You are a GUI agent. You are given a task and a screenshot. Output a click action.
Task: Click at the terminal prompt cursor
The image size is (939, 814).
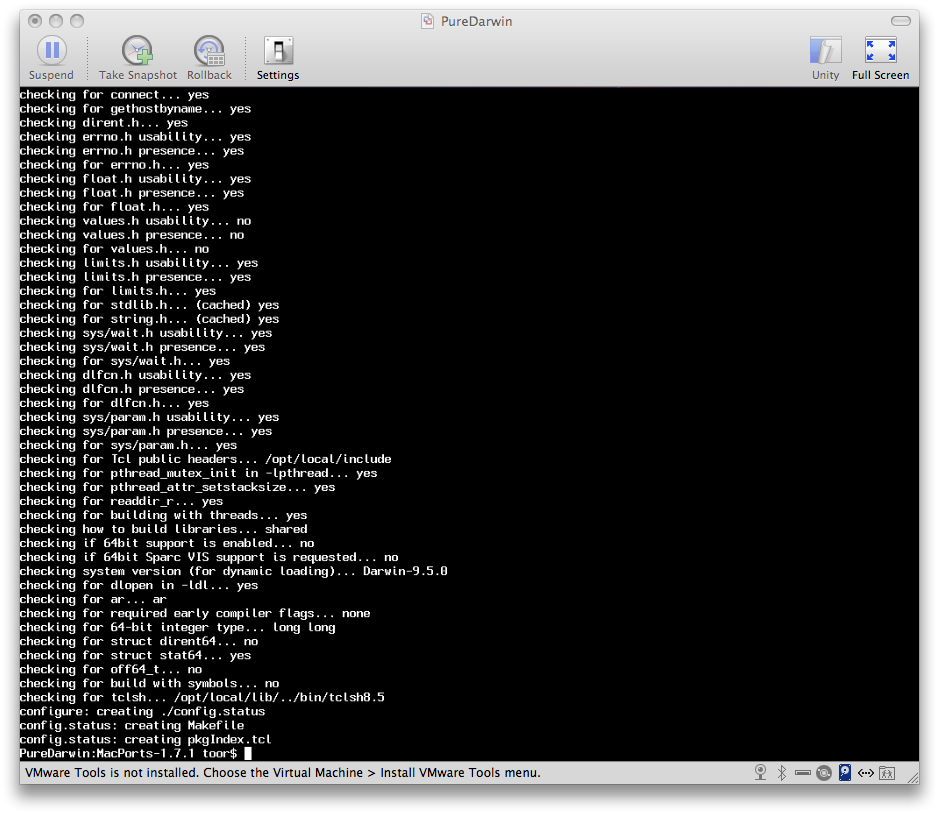click(x=248, y=754)
